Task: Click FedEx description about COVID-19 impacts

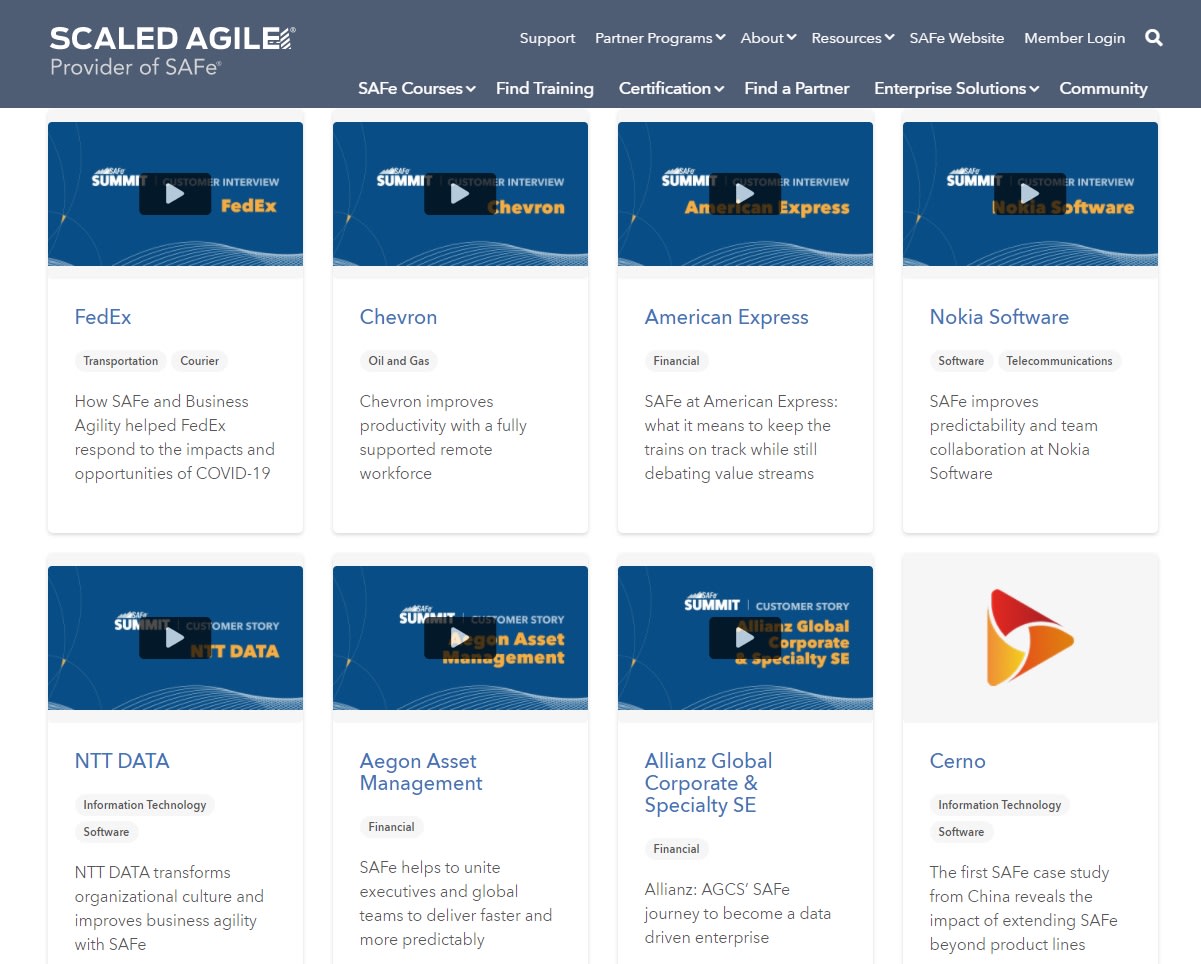Action: pos(175,437)
